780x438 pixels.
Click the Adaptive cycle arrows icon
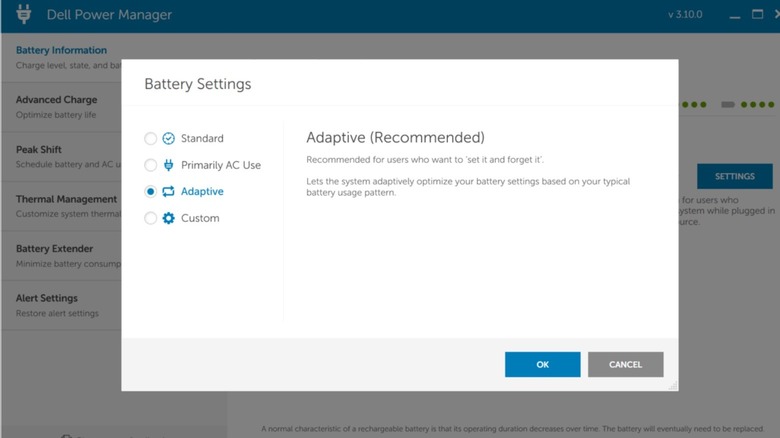pyautogui.click(x=169, y=192)
